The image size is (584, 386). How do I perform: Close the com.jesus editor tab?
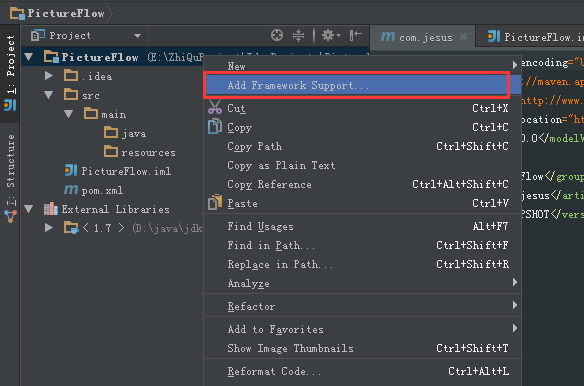click(463, 37)
